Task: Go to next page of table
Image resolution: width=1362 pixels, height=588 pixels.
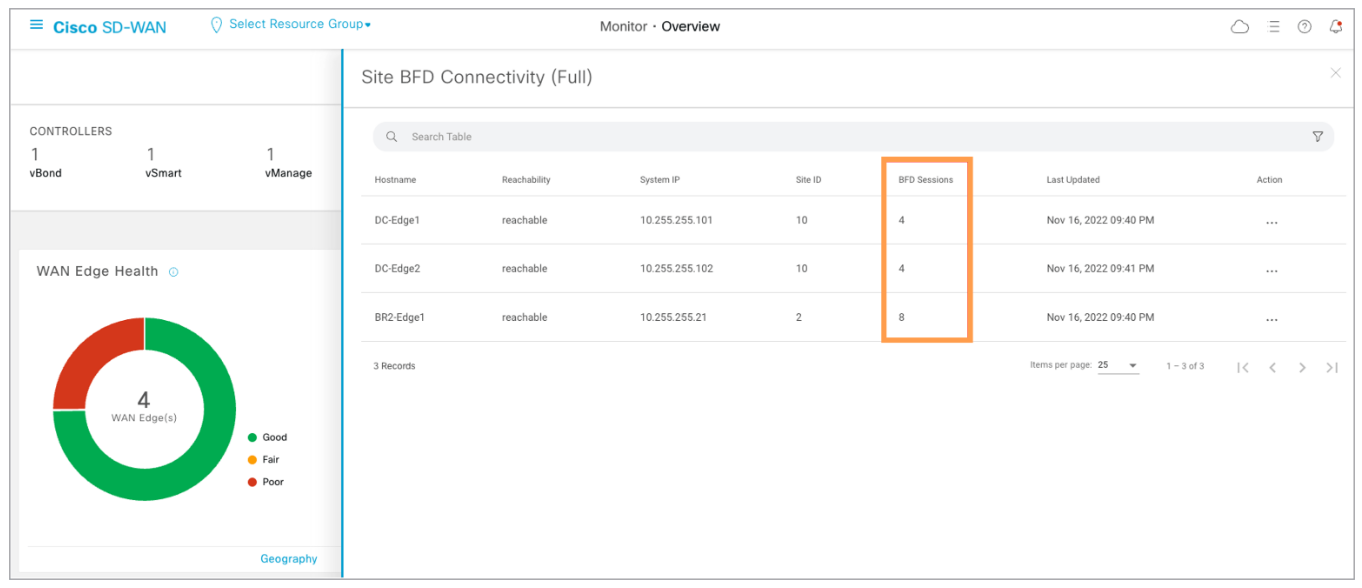Action: [1302, 367]
